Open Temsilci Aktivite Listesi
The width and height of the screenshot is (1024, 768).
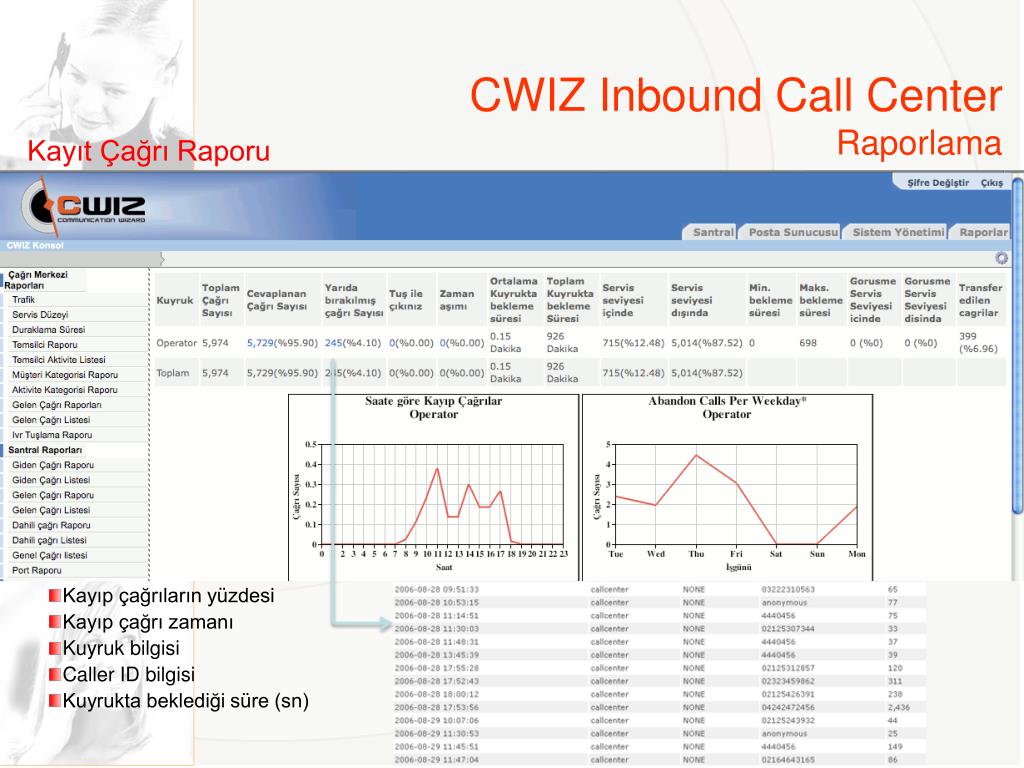[59, 360]
